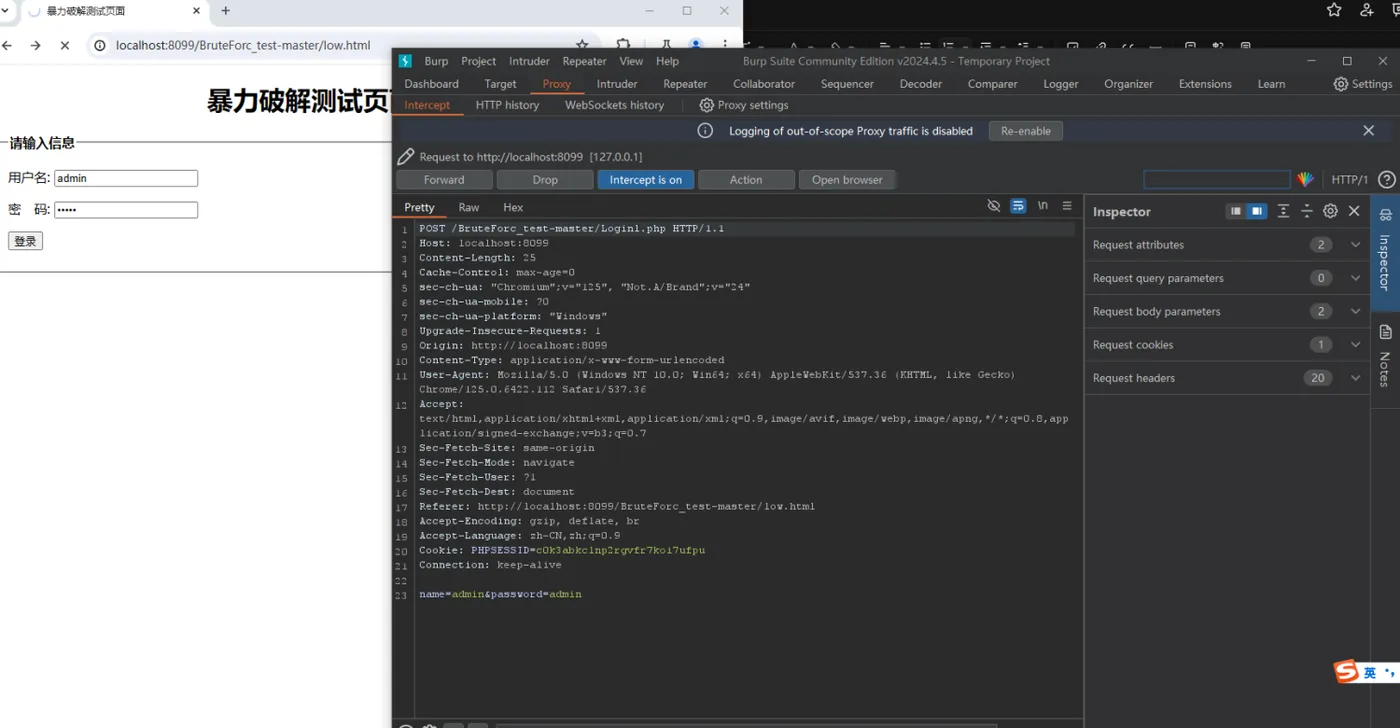Click the browser address bar URL

click(243, 45)
